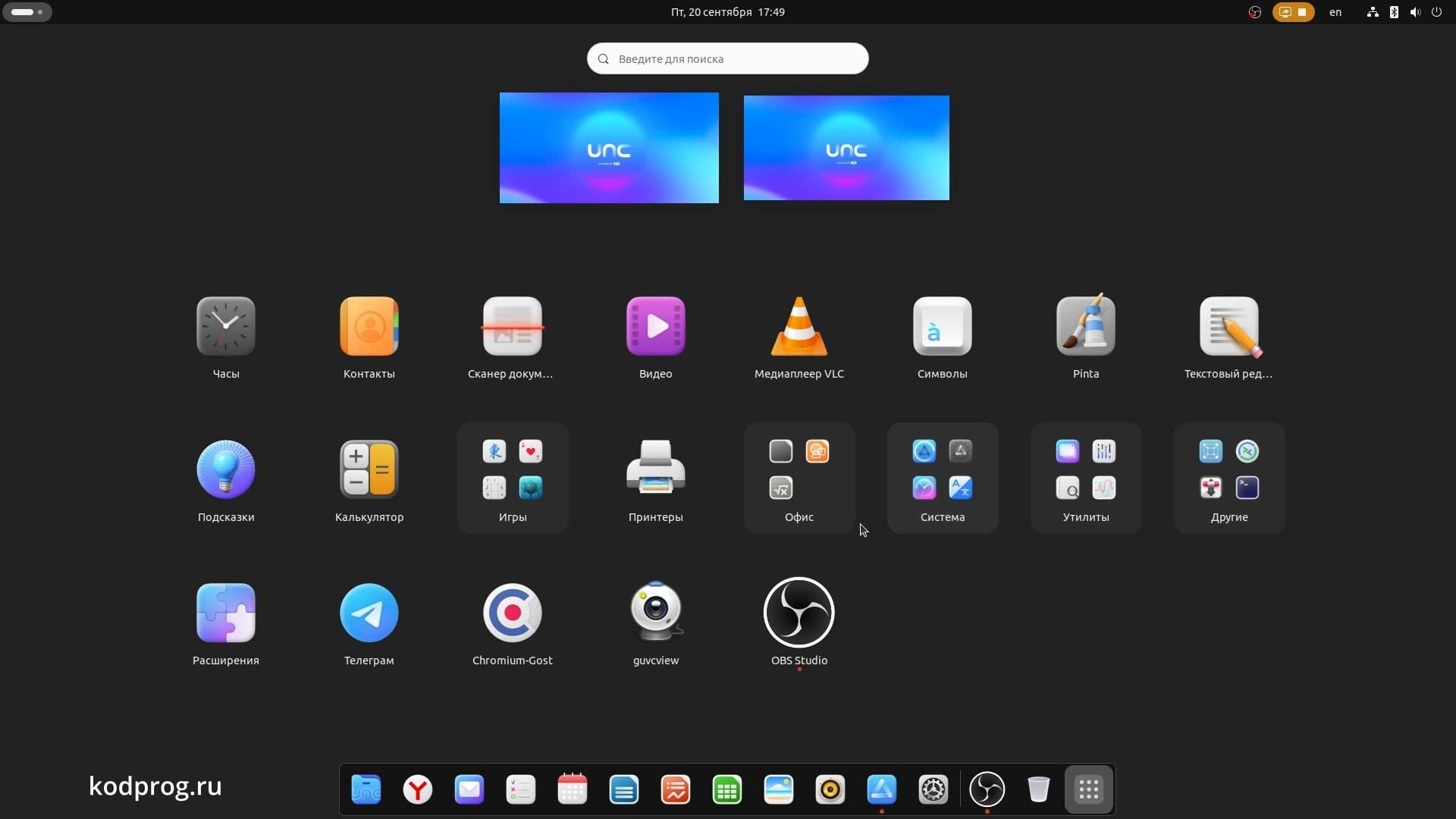The image size is (1456, 819).
Task: Open the date and time menu
Action: pyautogui.click(x=728, y=12)
